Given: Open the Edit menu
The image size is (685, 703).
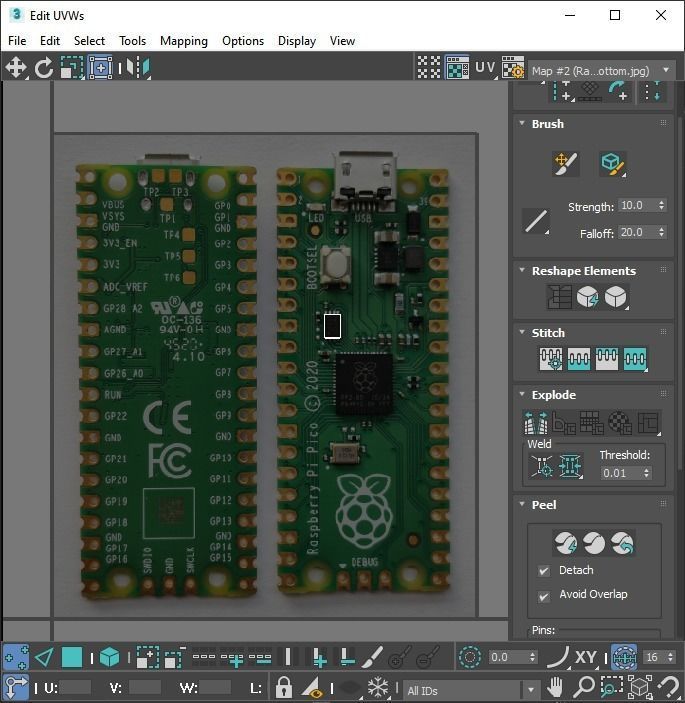Looking at the screenshot, I should (50, 41).
